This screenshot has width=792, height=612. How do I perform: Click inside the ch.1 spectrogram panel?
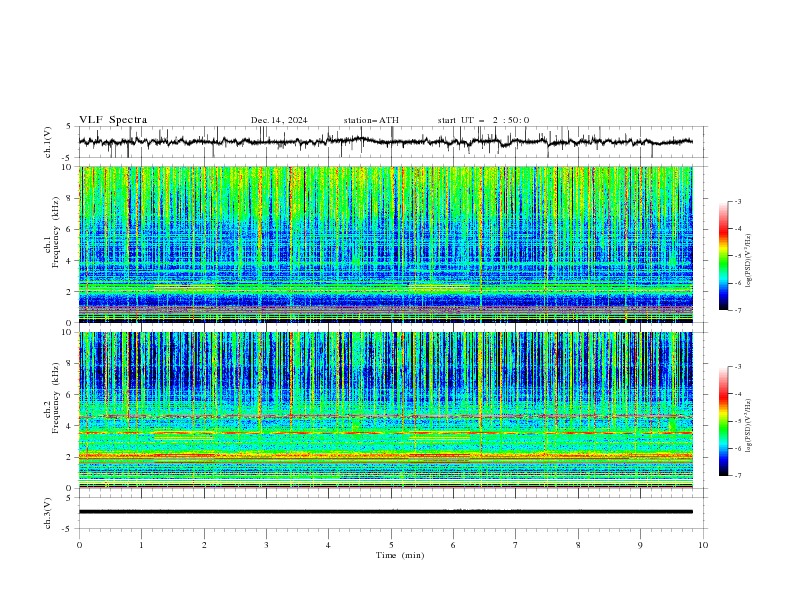385,244
